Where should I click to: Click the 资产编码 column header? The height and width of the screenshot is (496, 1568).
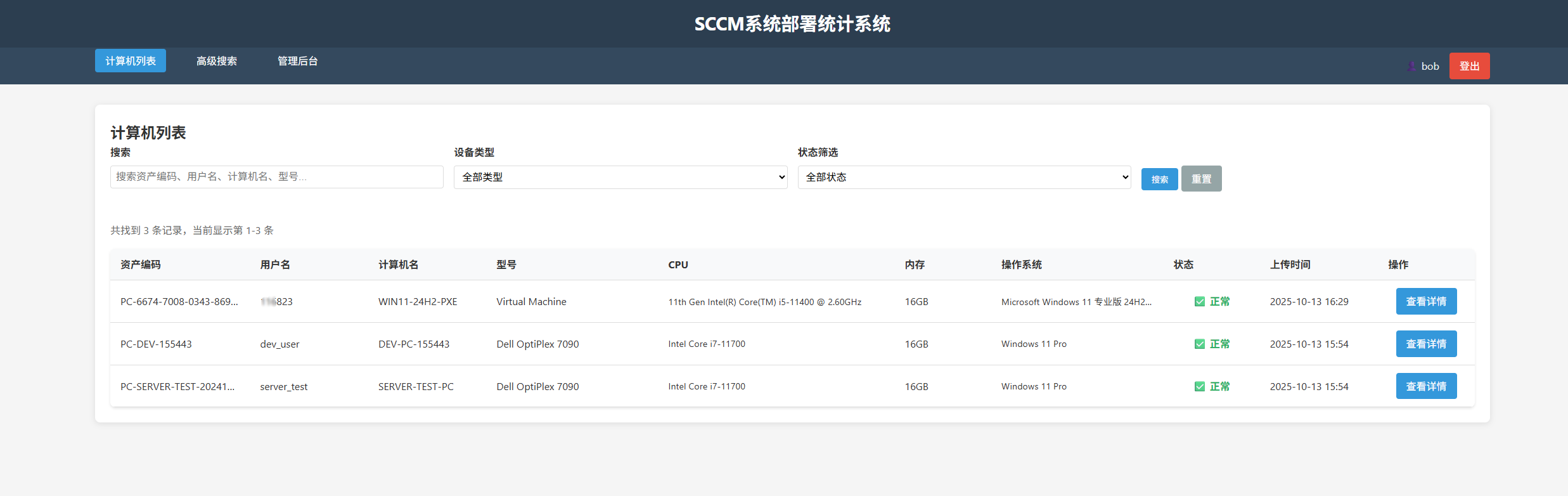click(x=141, y=264)
